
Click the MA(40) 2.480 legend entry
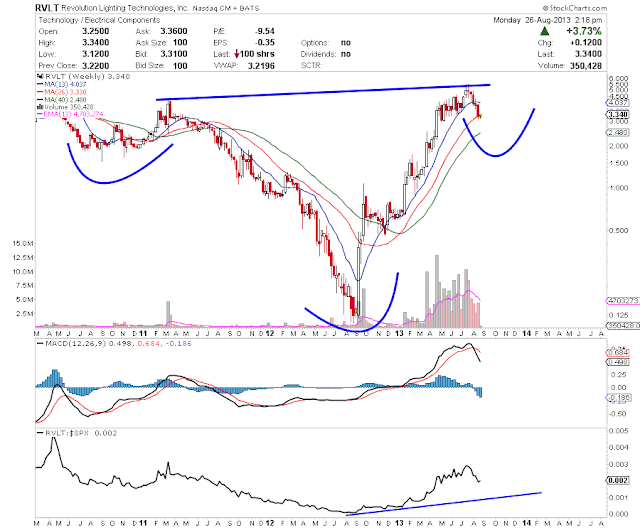pos(62,99)
